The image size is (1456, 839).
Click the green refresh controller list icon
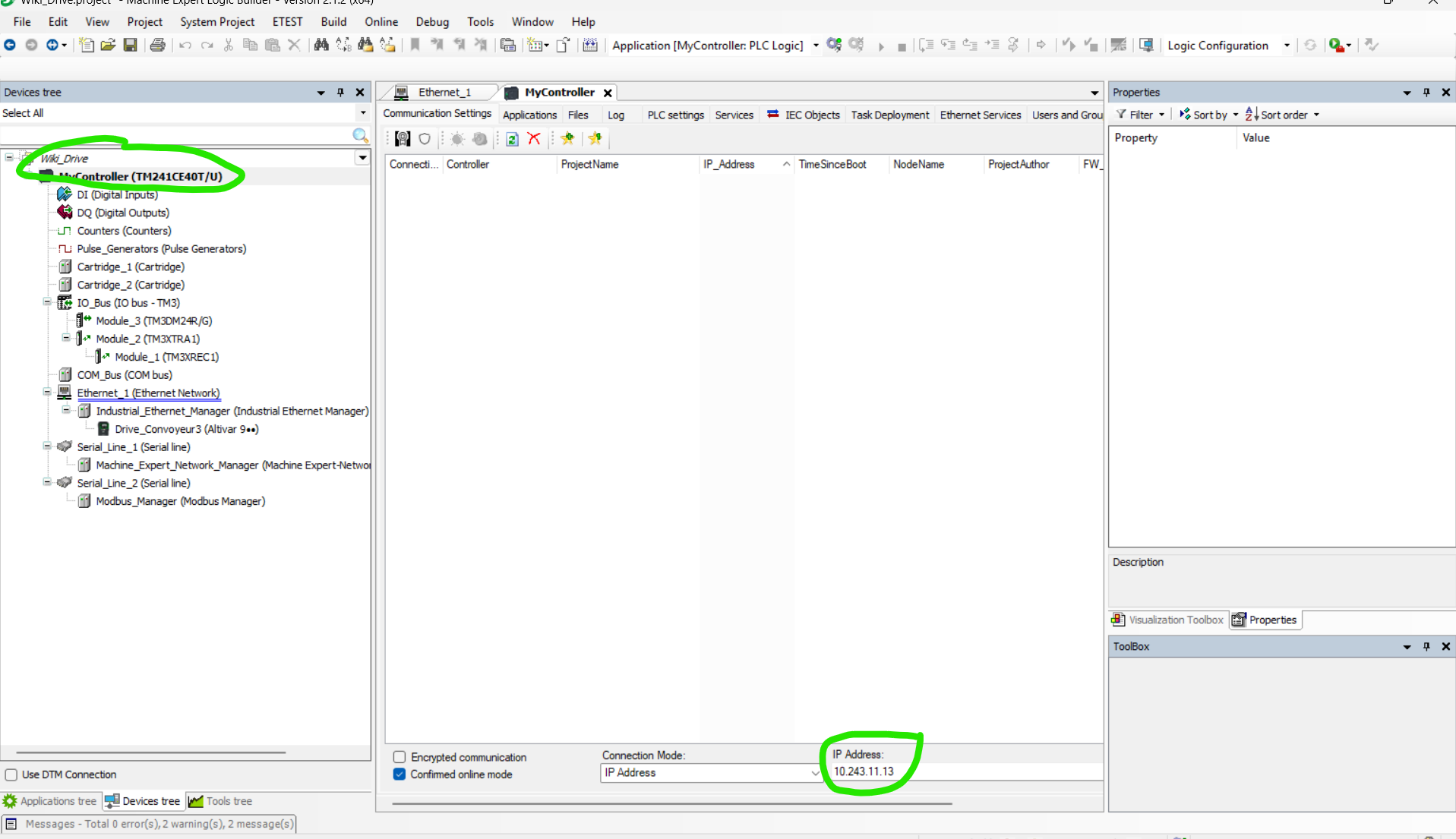tap(512, 139)
